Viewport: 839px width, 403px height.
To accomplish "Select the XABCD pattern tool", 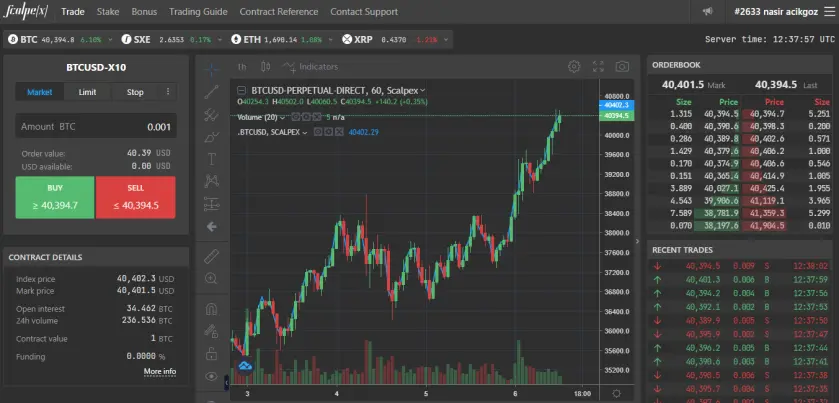I will point(212,181).
